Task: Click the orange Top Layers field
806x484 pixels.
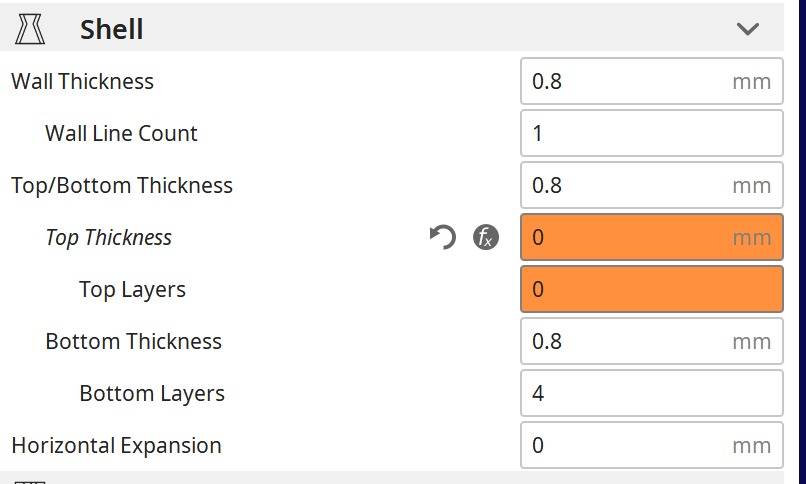Action: [650, 290]
